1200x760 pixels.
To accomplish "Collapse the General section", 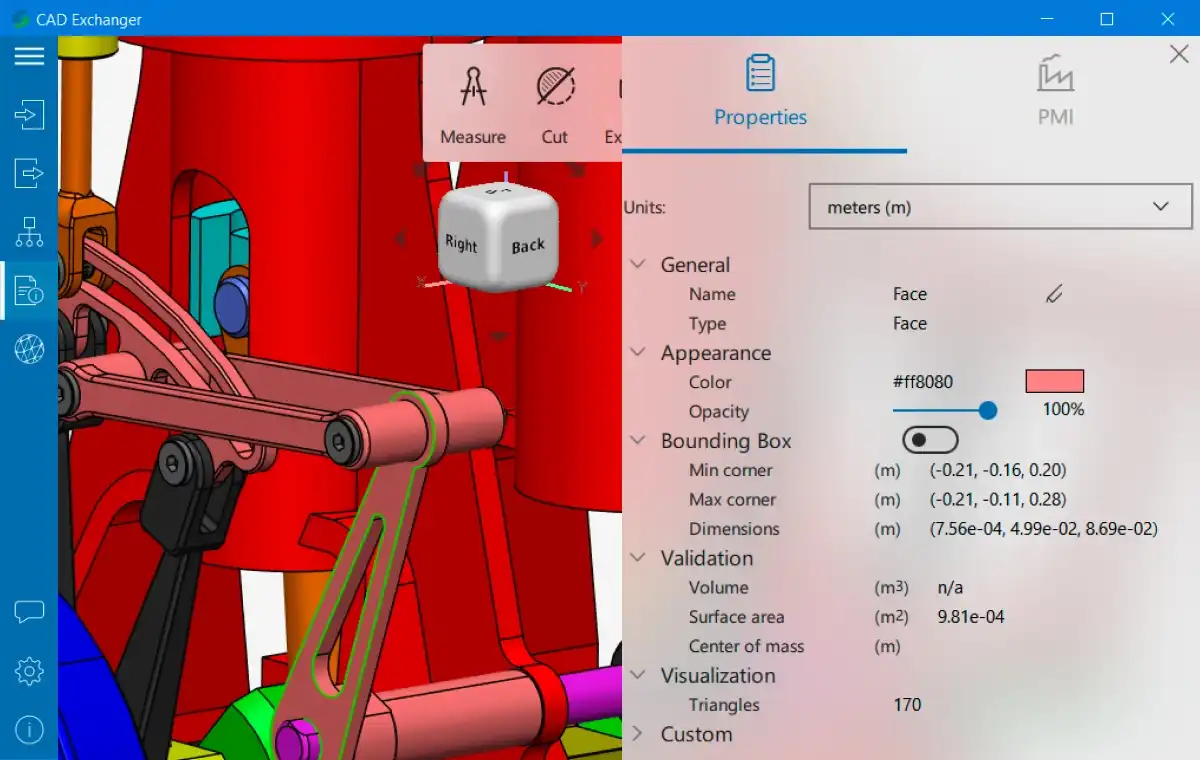I will [636, 265].
